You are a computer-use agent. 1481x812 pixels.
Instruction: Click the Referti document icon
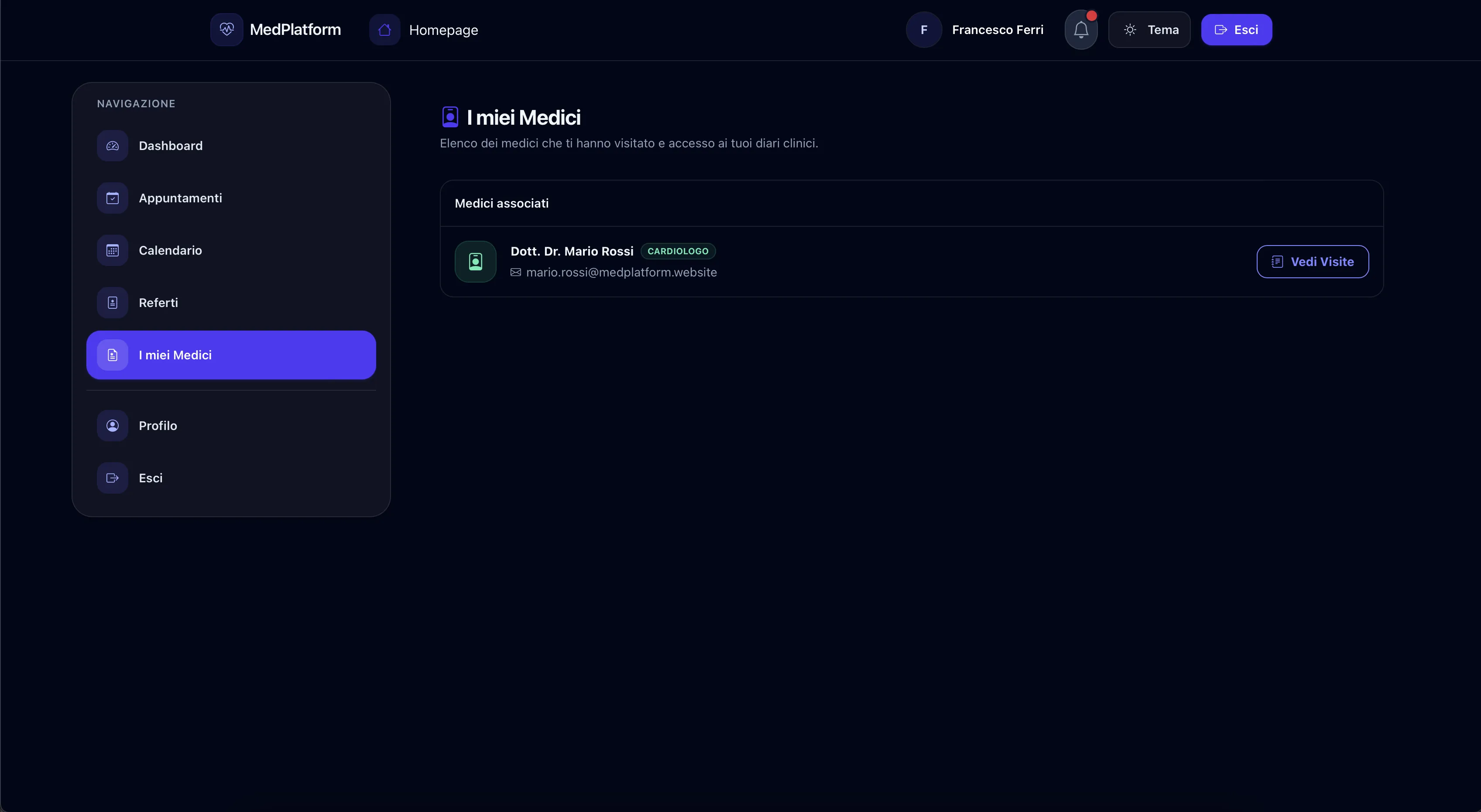[113, 303]
